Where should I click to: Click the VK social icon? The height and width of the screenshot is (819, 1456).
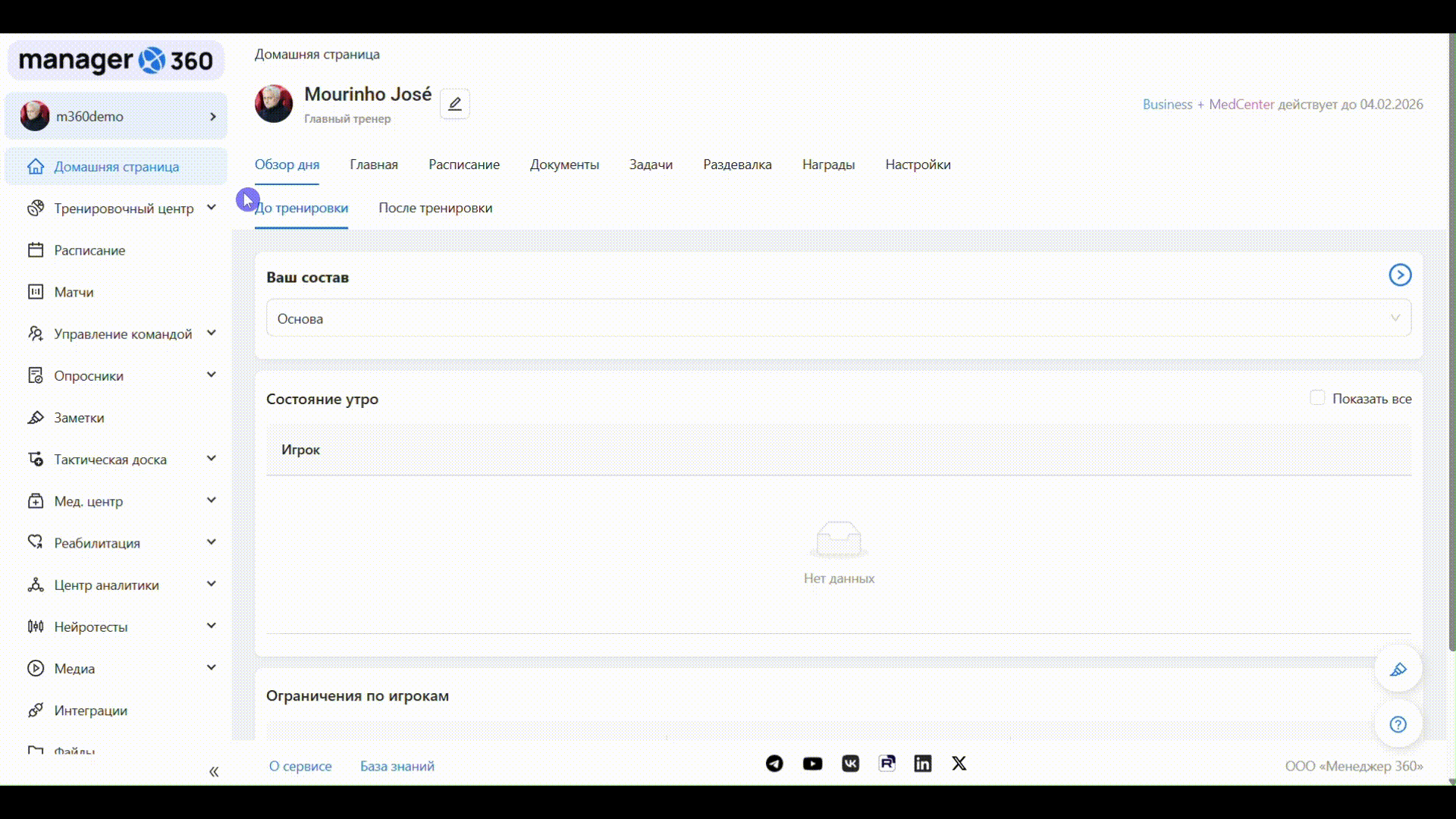point(850,764)
